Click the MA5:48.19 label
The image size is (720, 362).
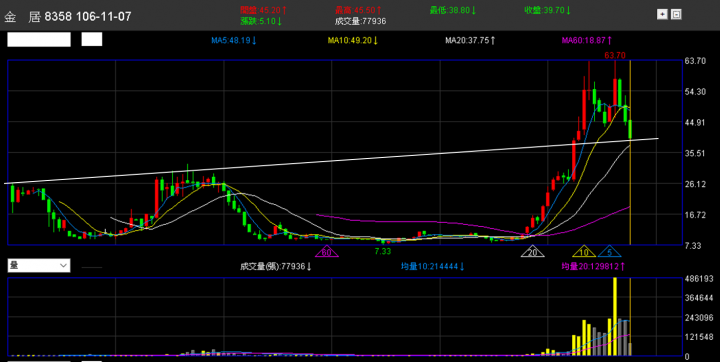[234, 40]
